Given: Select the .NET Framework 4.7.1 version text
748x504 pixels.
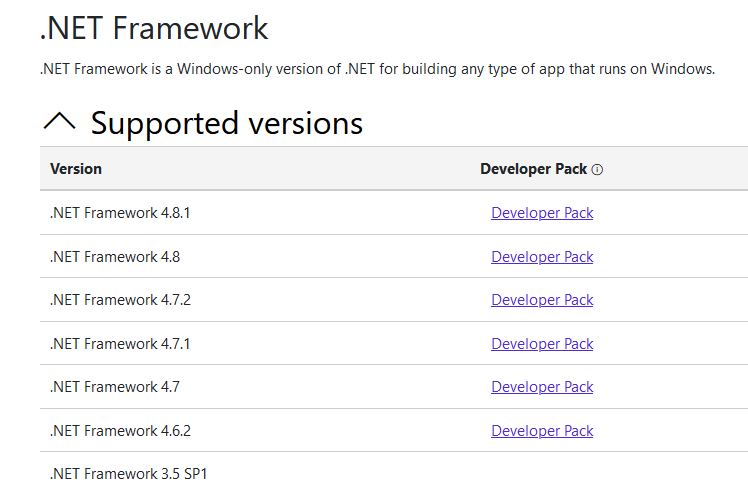Looking at the screenshot, I should click(120, 343).
